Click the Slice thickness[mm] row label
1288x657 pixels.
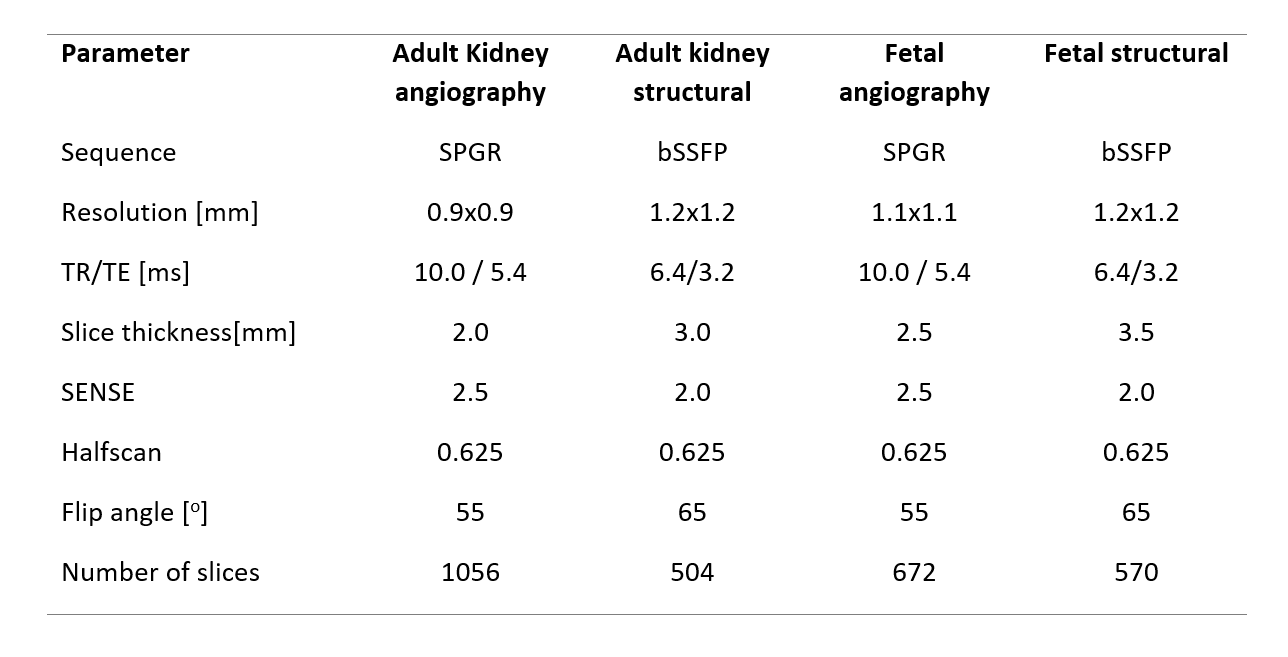tap(178, 333)
